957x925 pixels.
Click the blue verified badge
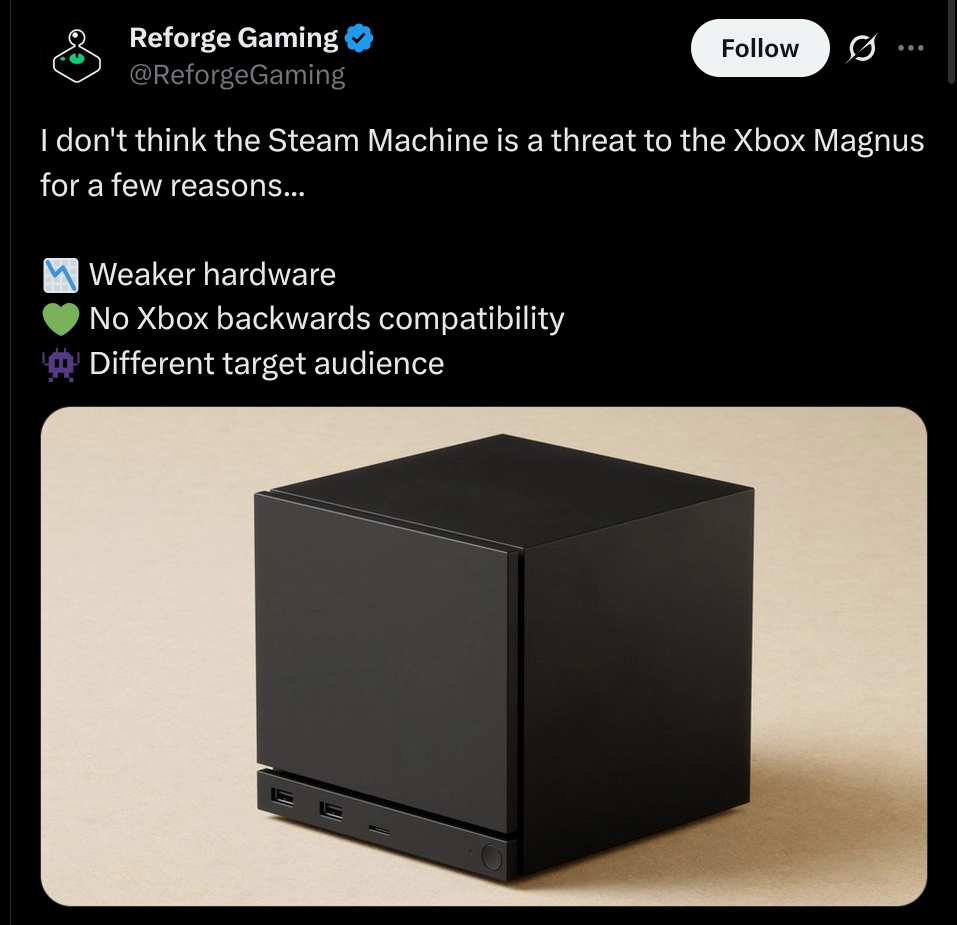point(359,38)
